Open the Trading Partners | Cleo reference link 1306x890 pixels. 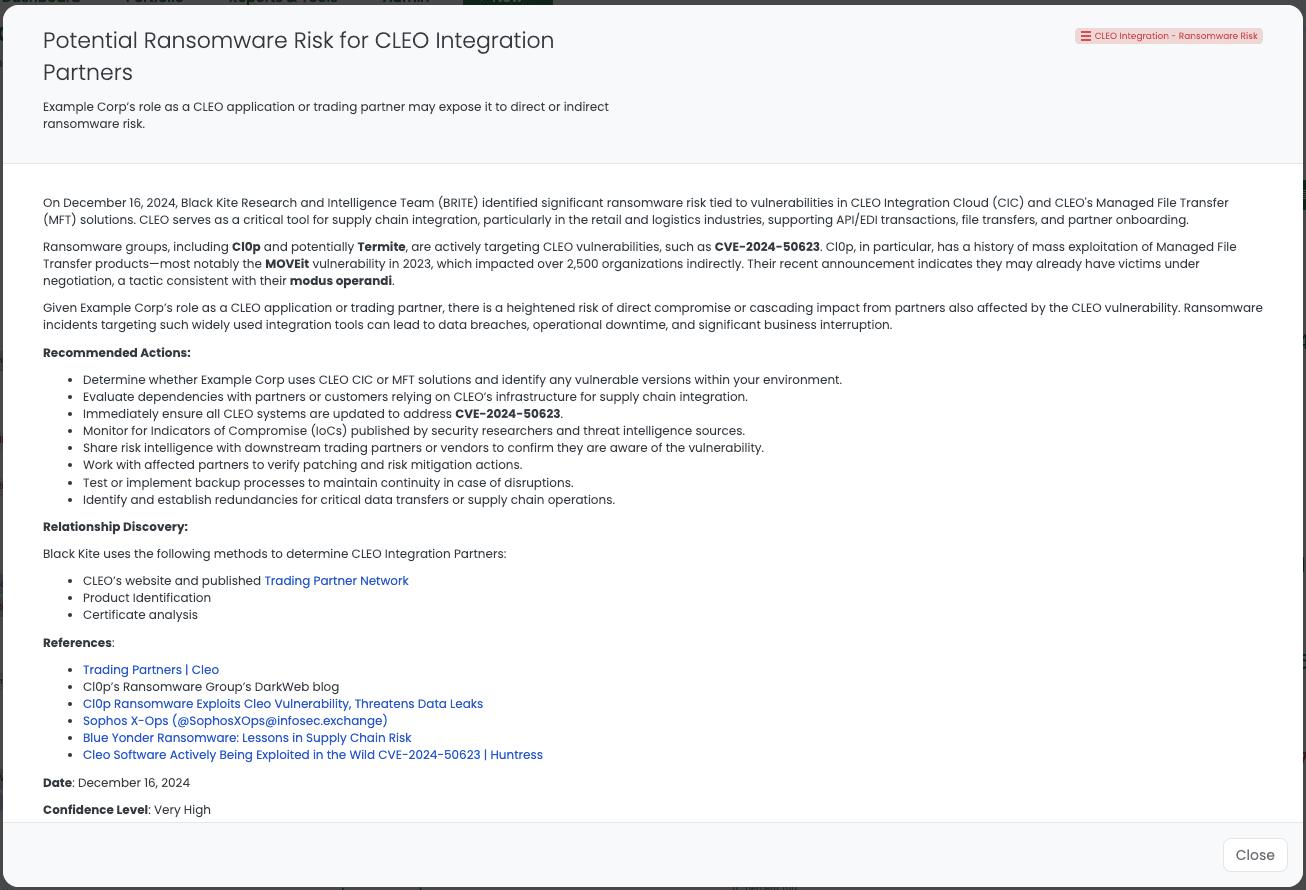150,669
